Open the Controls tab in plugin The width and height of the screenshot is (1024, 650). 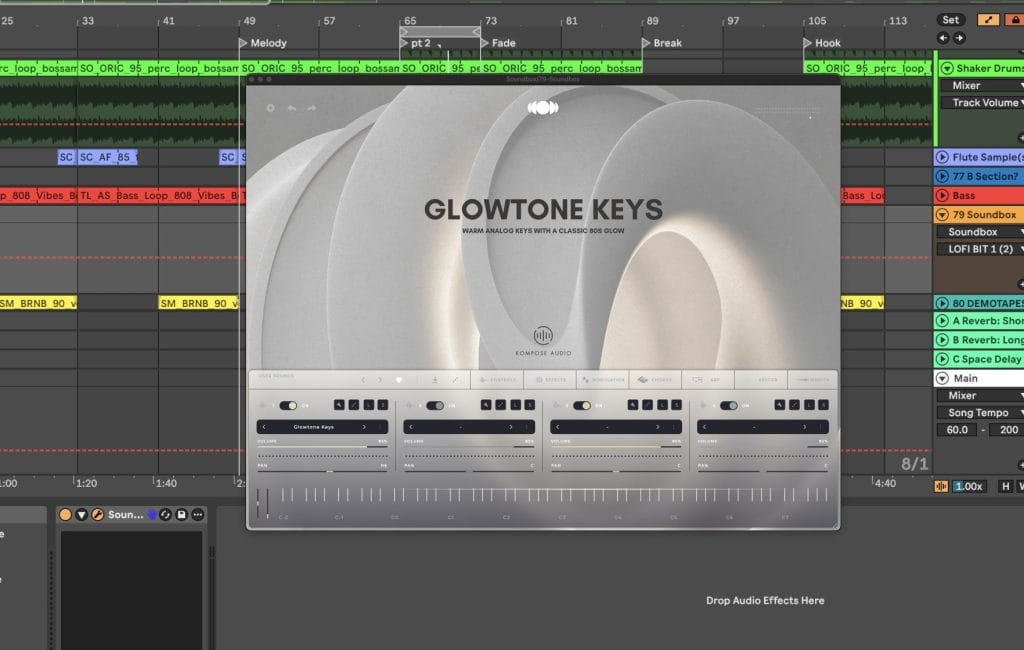click(498, 380)
